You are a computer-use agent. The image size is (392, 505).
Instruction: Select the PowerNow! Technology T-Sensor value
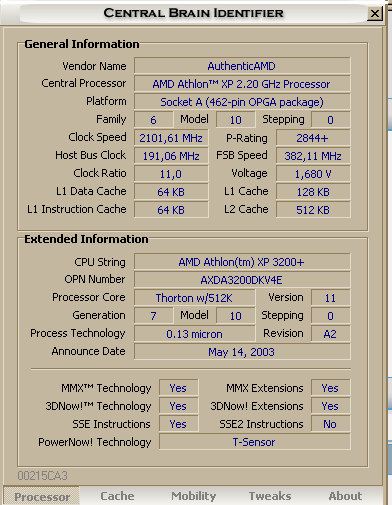(255, 442)
